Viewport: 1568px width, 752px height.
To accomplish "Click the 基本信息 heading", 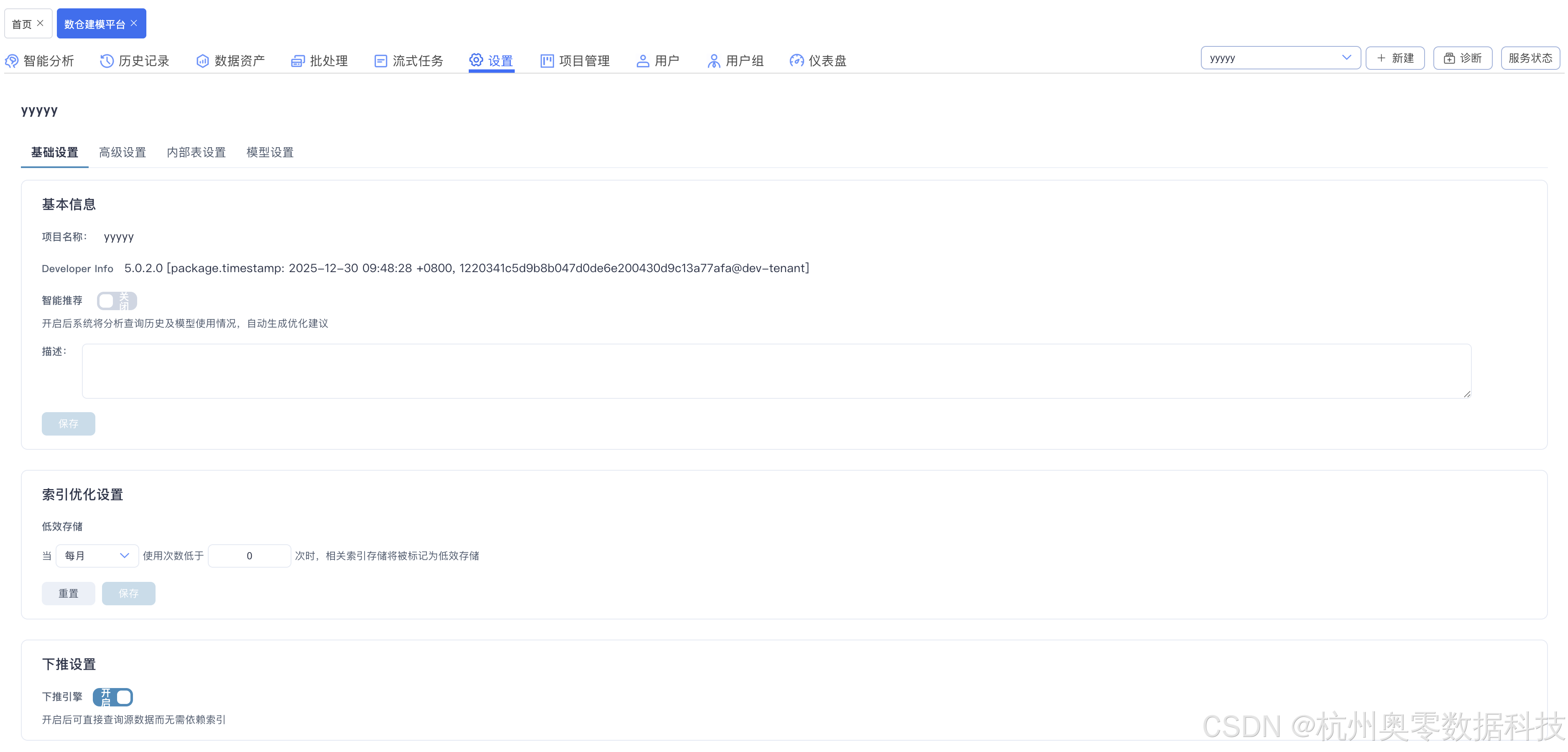I will [x=69, y=204].
